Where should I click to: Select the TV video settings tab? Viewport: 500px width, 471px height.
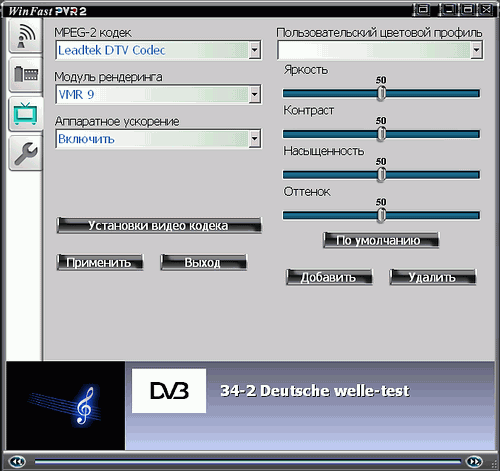coord(26,114)
